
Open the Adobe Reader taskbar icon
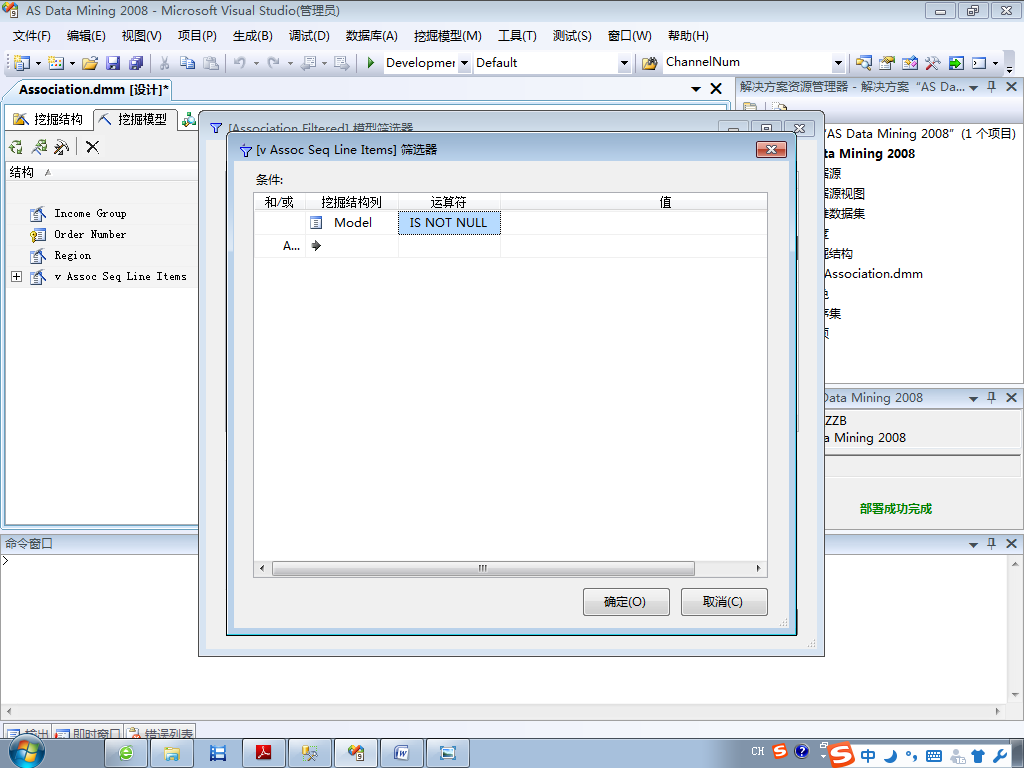pyautogui.click(x=264, y=754)
